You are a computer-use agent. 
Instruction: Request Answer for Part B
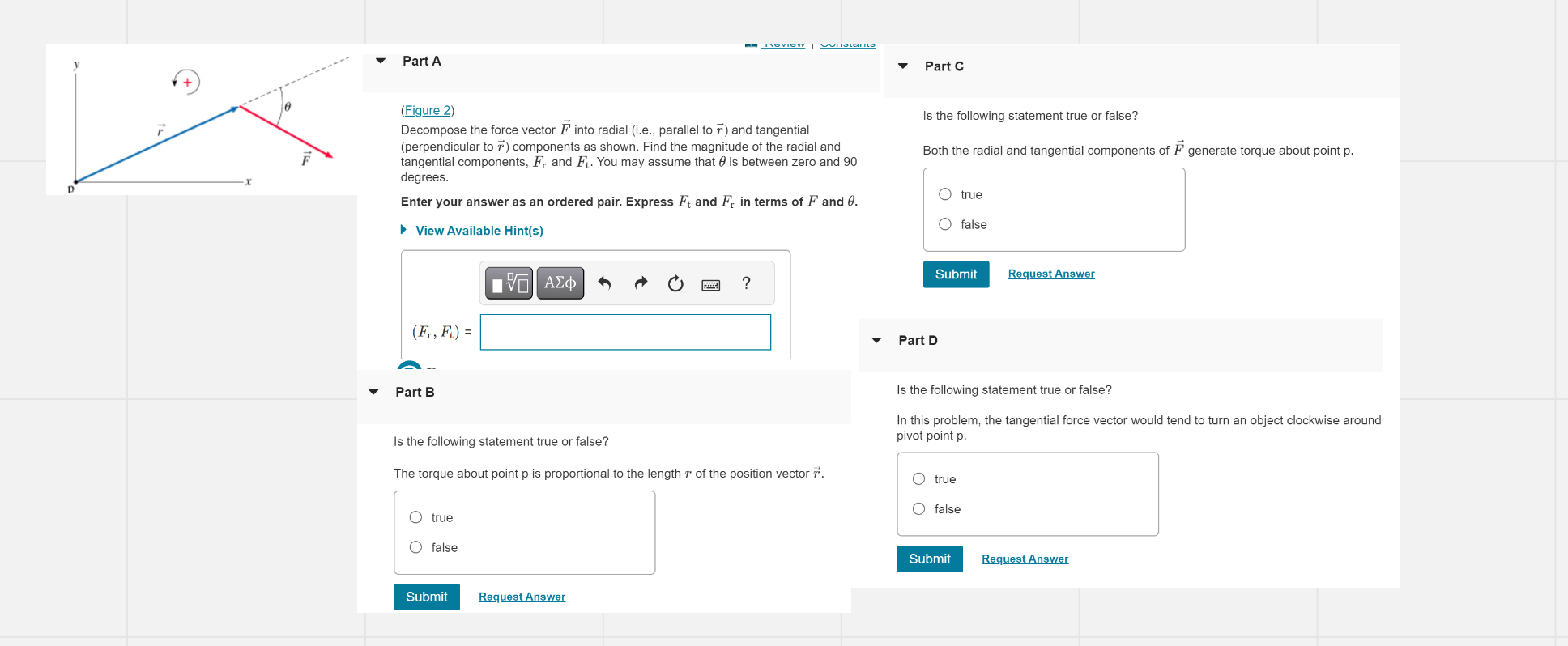click(x=522, y=597)
